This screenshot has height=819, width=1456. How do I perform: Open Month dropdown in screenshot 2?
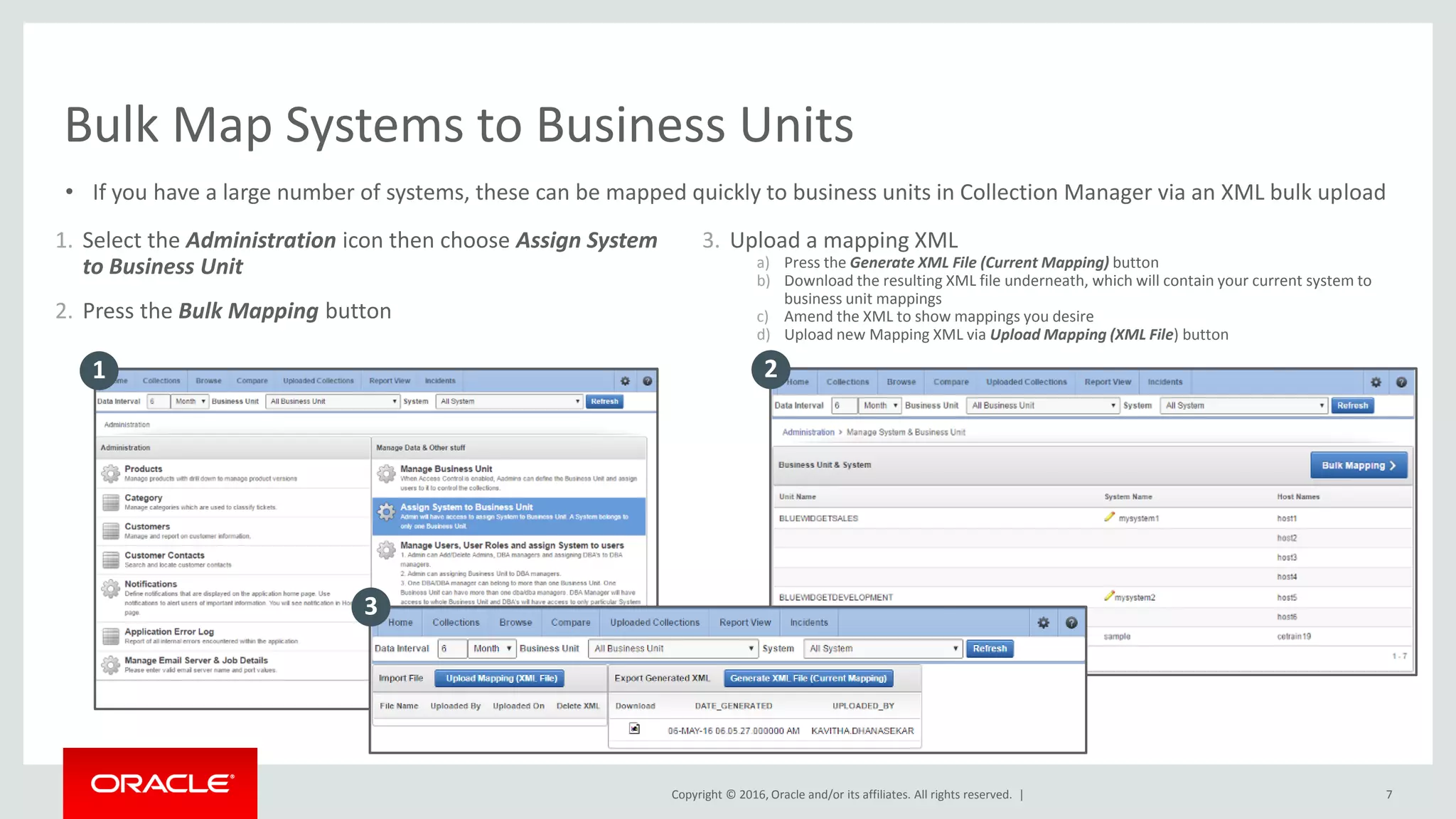(x=879, y=406)
